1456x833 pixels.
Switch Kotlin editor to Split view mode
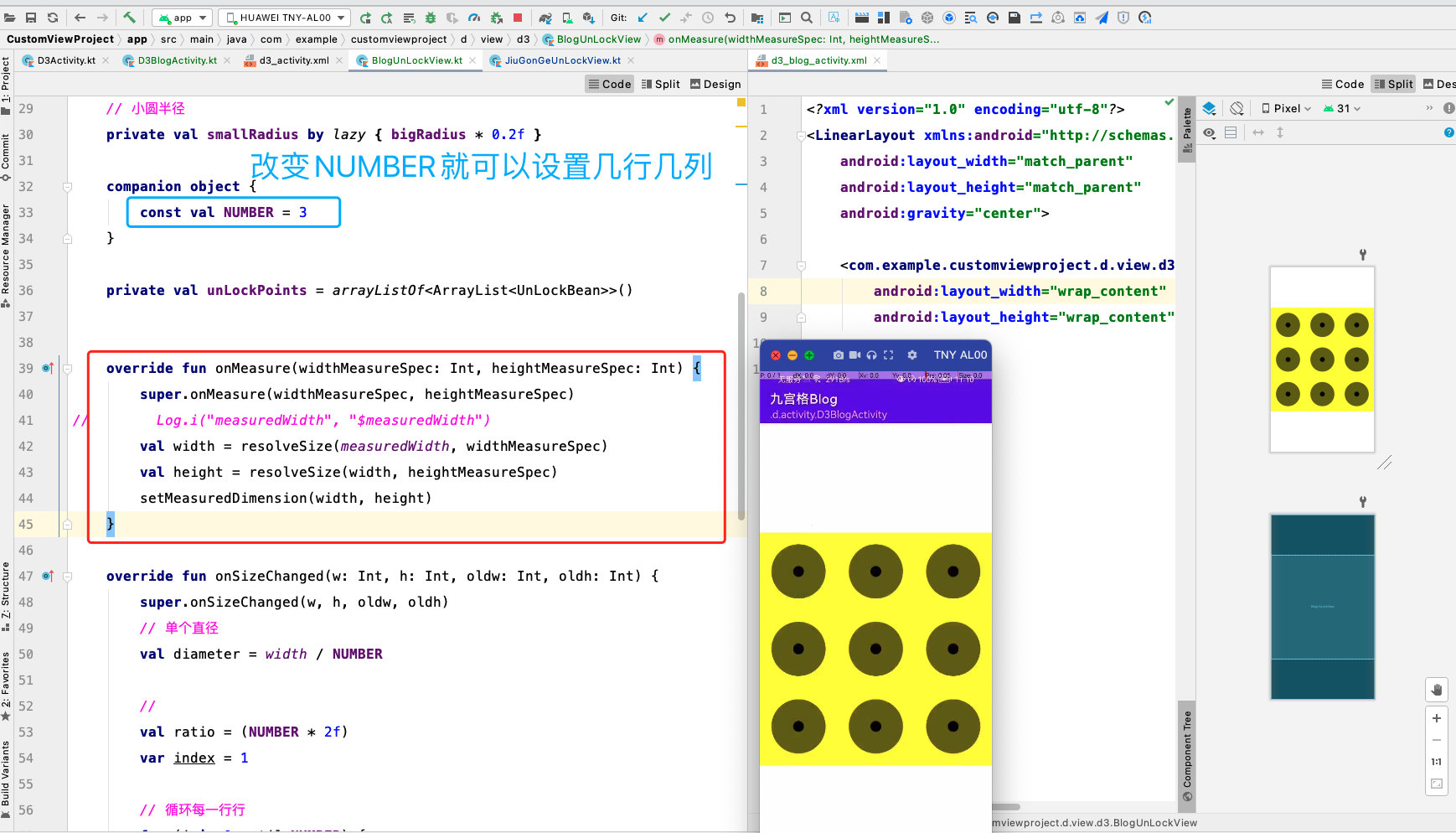click(660, 84)
